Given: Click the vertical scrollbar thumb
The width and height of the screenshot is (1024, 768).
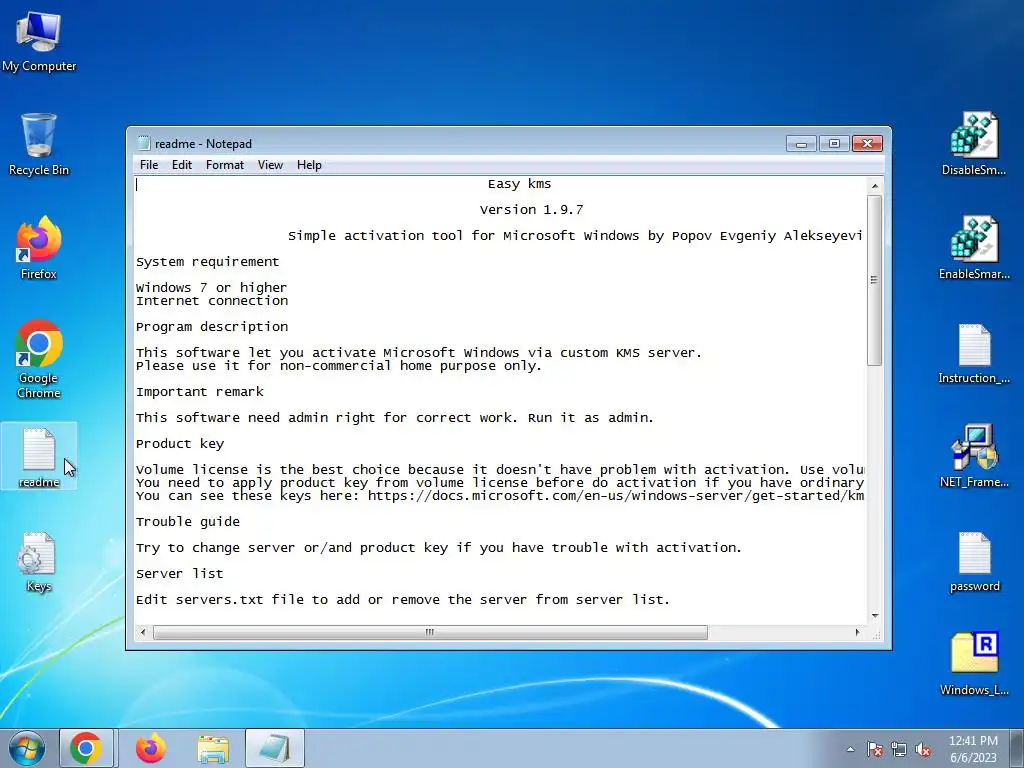Looking at the screenshot, I should (x=874, y=280).
